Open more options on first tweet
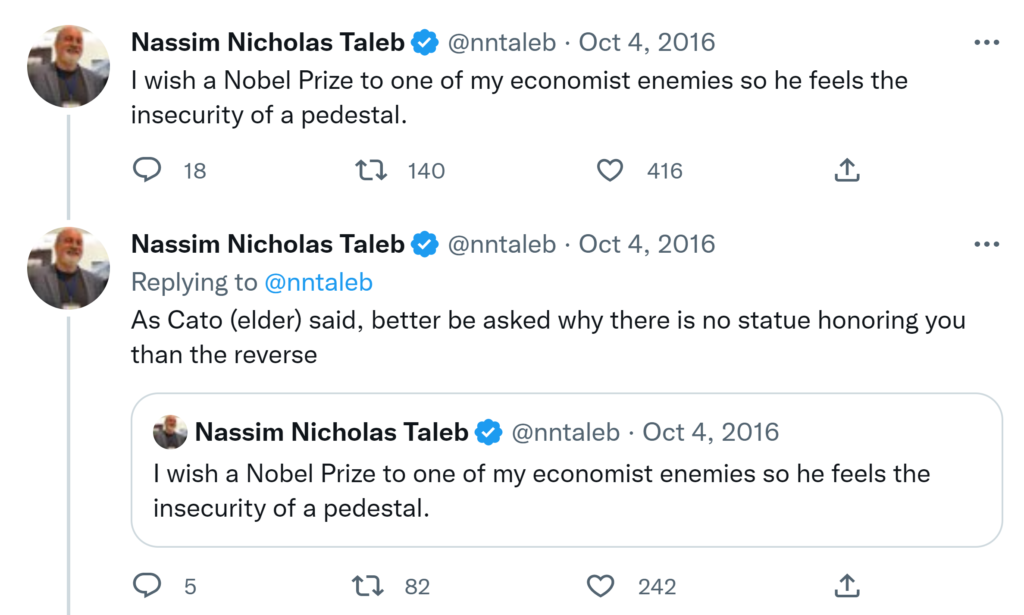This screenshot has height=615, width=1024. 986,43
